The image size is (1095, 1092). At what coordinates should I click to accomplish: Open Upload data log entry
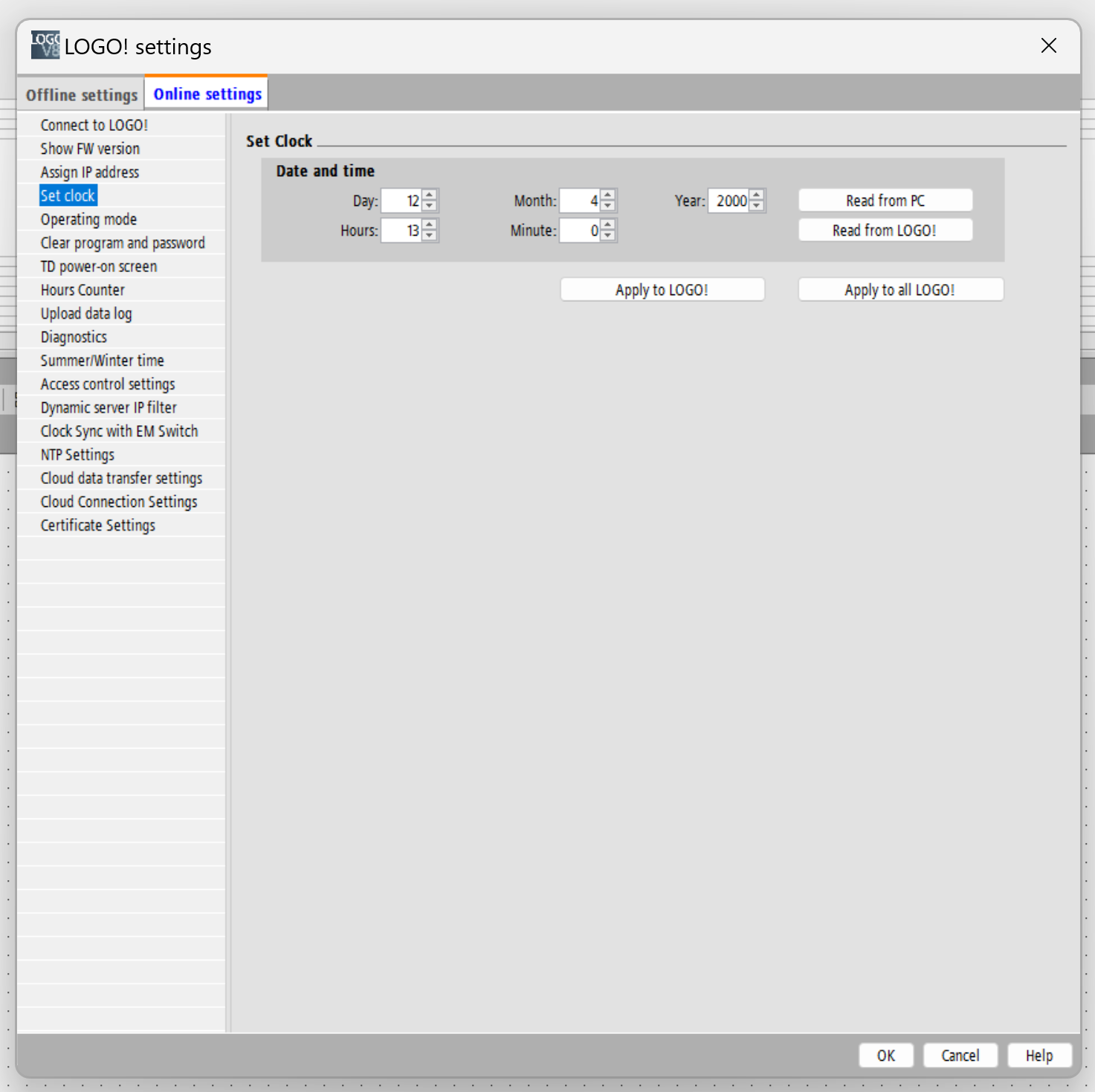pyautogui.click(x=86, y=314)
